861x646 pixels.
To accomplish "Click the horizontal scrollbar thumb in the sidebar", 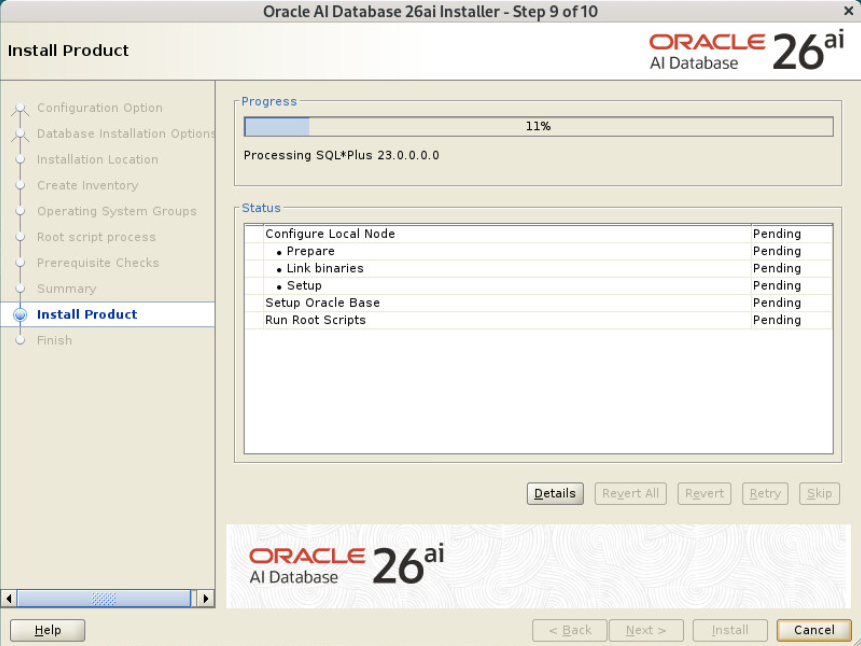I will point(104,598).
